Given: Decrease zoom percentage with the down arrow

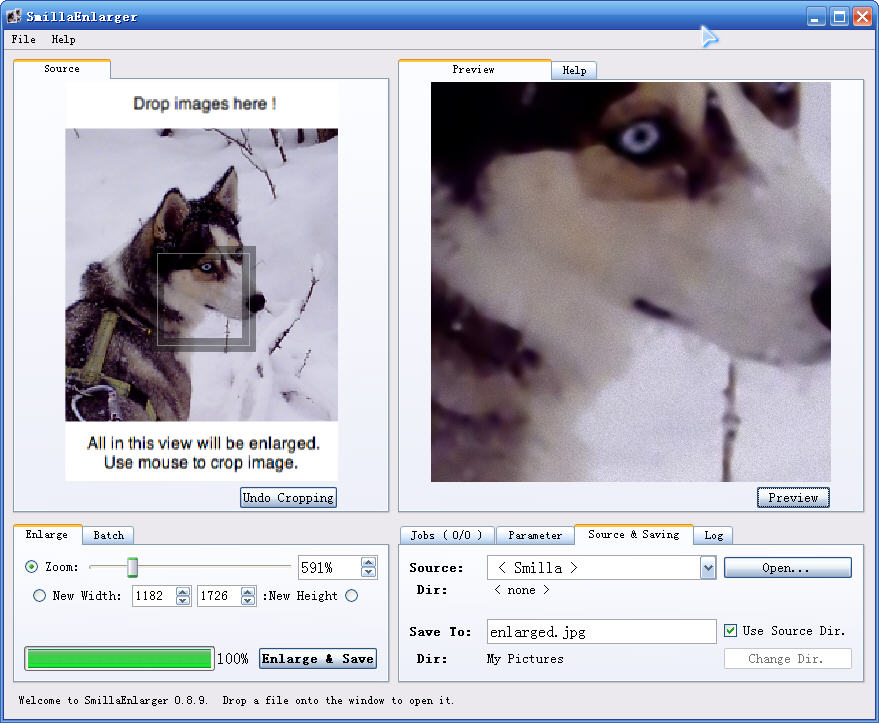Looking at the screenshot, I should click(x=369, y=573).
